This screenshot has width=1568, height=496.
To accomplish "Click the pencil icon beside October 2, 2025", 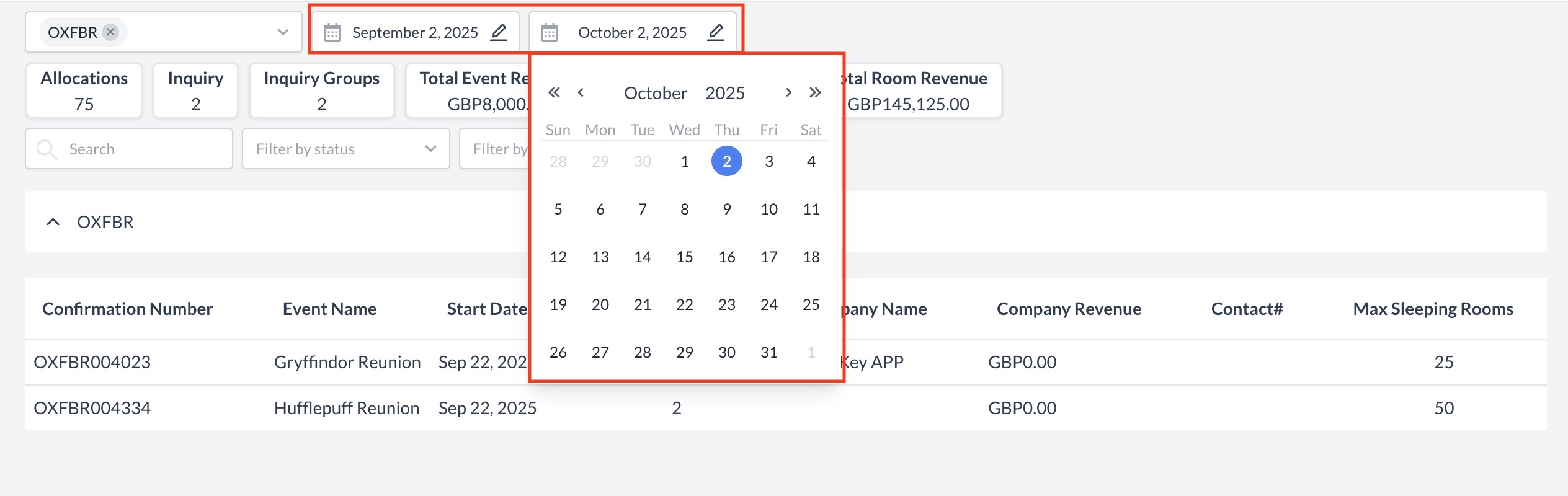I will coord(716,32).
